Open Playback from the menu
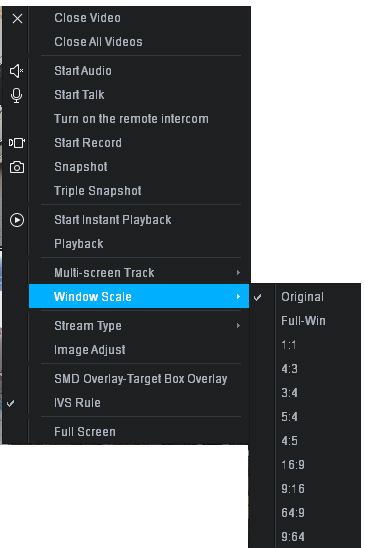365x548 pixels. click(79, 244)
